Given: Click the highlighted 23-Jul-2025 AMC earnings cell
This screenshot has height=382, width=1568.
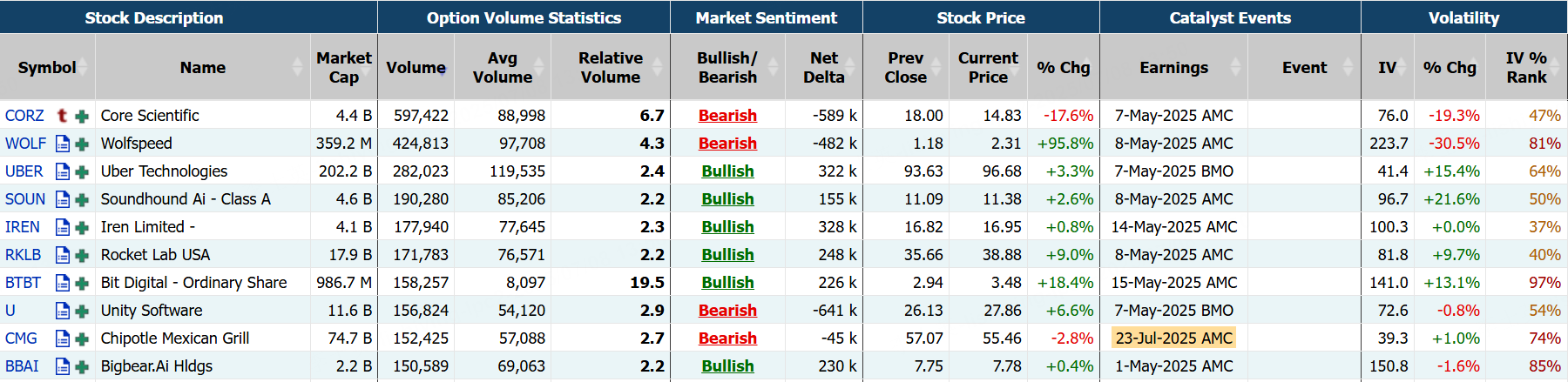Looking at the screenshot, I should click(x=1173, y=338).
